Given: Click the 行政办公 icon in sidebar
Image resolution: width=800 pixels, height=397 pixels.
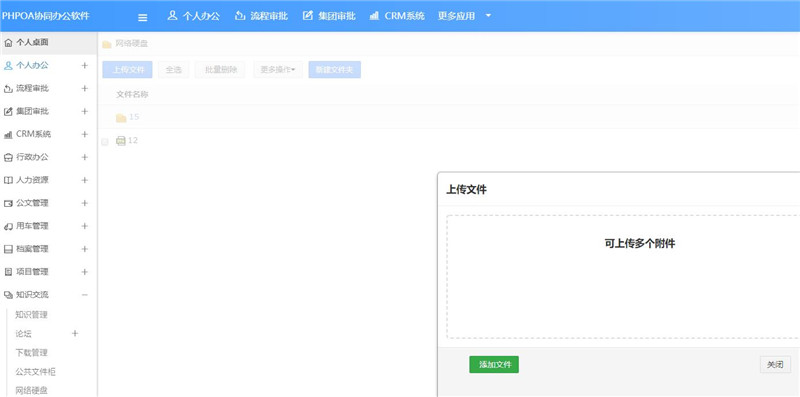Looking at the screenshot, I should [8, 157].
